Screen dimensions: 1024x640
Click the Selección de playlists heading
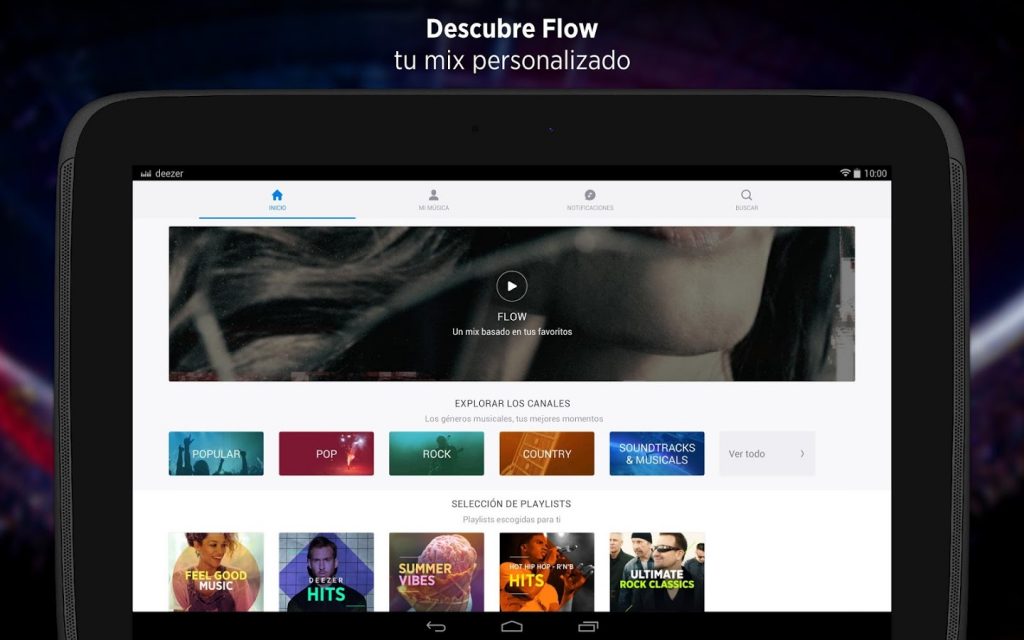[511, 504]
